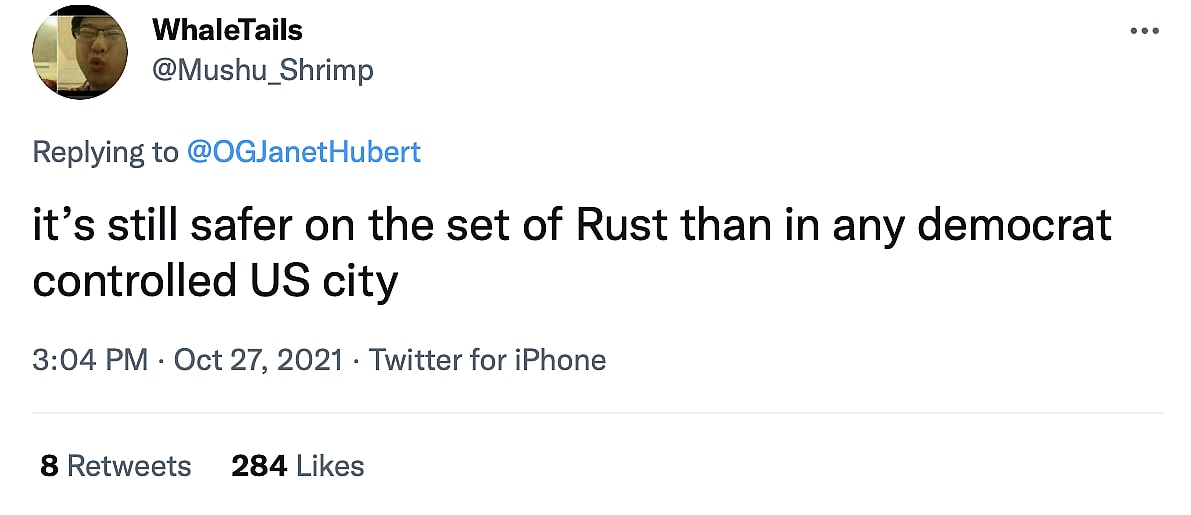The image size is (1191, 515).
Task: Click the tweet text's first line
Action: click(571, 226)
